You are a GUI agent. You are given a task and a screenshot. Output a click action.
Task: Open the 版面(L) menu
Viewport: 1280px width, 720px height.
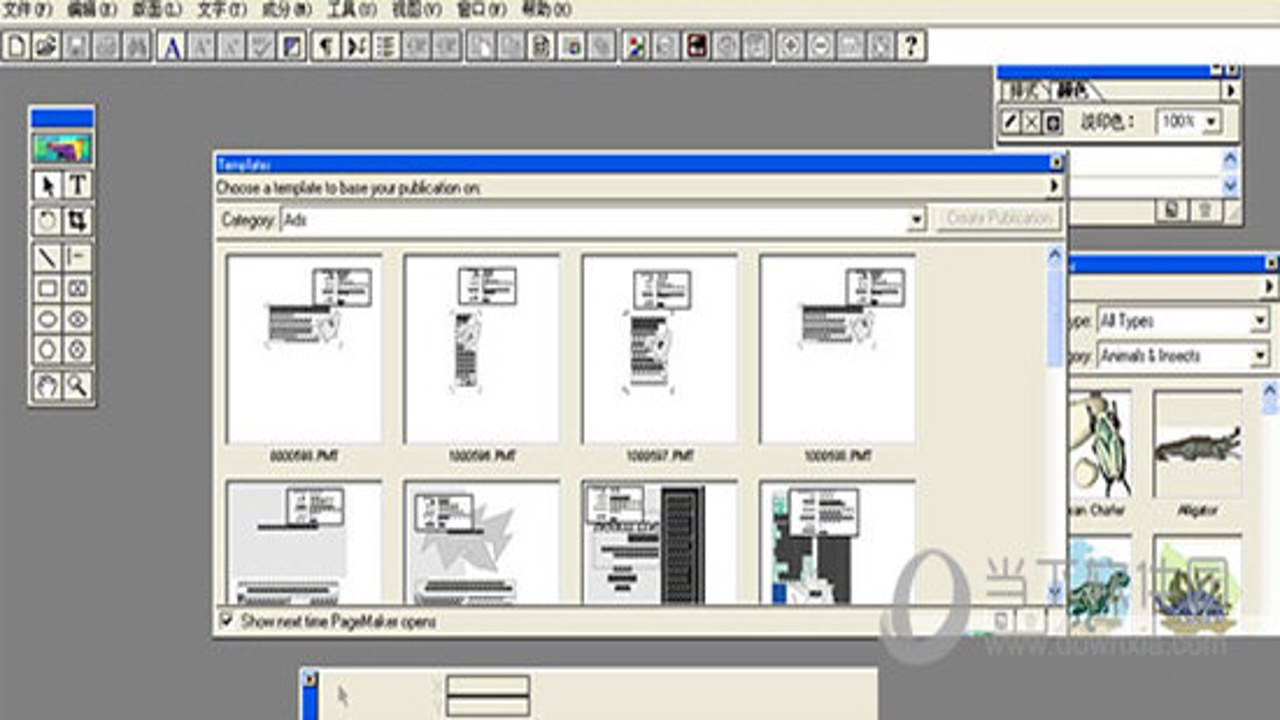(155, 10)
